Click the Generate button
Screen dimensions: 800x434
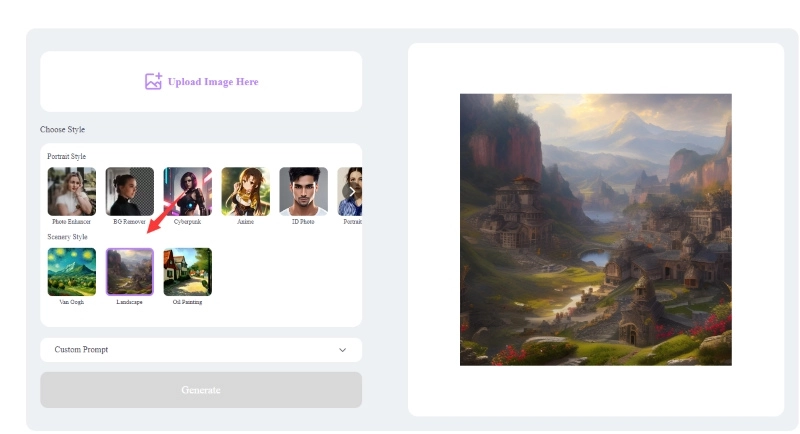coord(201,390)
